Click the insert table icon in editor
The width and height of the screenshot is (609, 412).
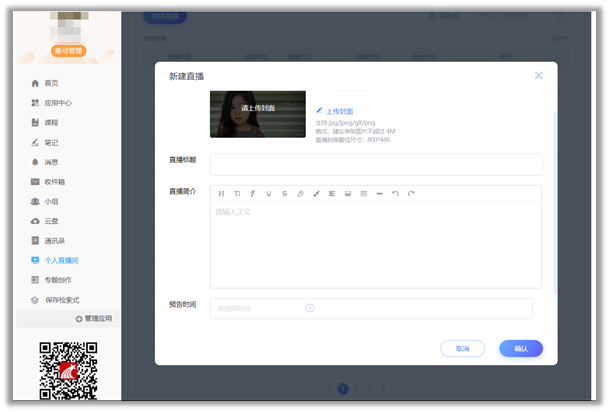point(363,193)
